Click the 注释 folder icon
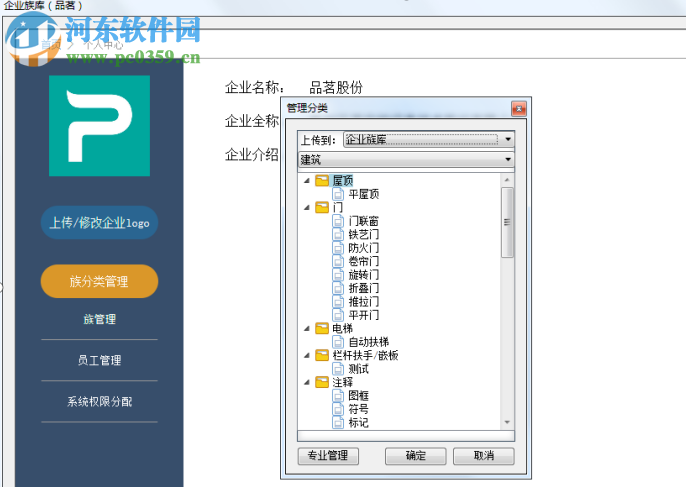 [322, 382]
